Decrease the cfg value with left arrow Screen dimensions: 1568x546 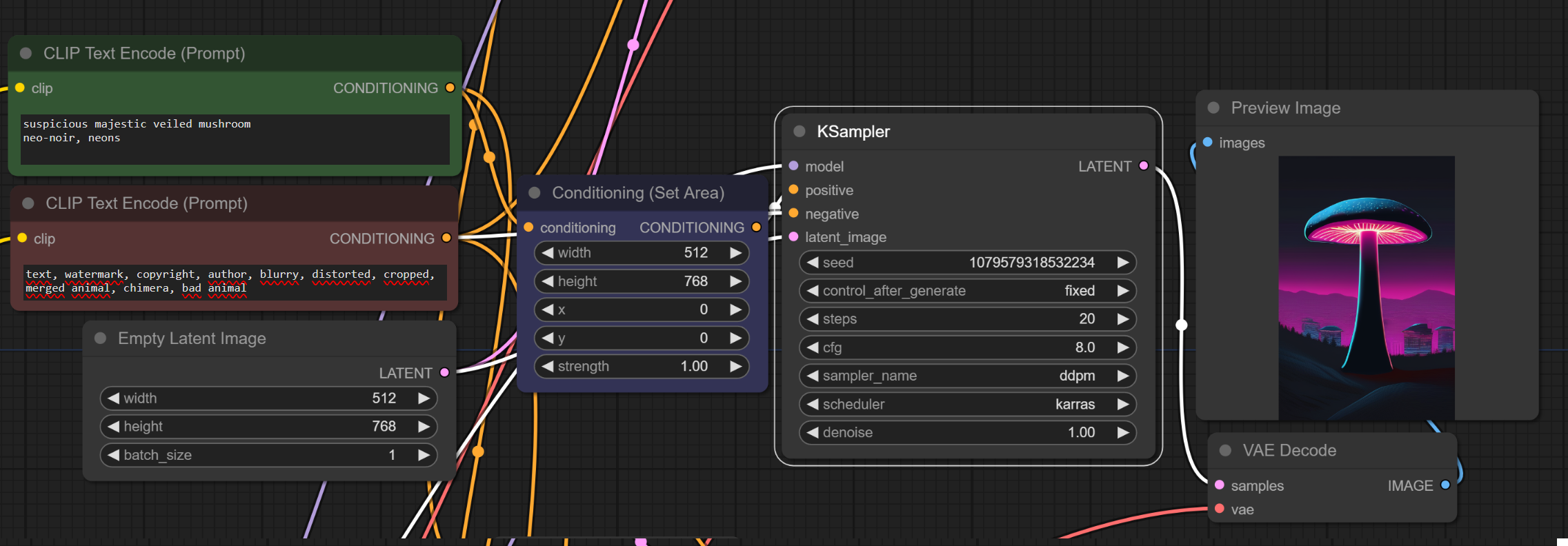pyautogui.click(x=813, y=347)
